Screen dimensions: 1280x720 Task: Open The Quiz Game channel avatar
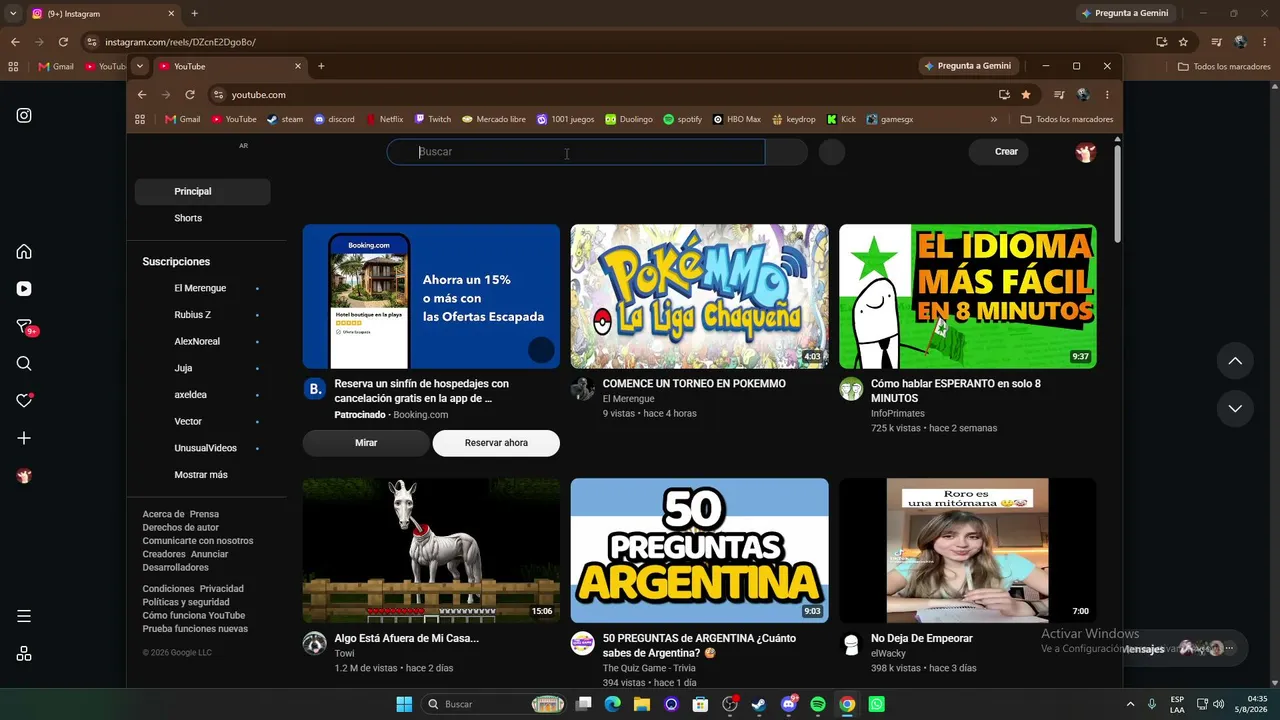(582, 643)
